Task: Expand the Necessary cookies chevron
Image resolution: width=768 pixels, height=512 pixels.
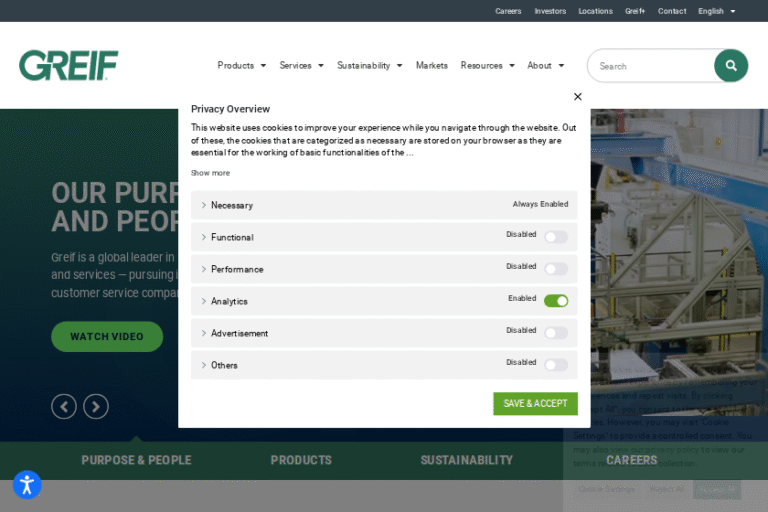Action: coord(204,205)
